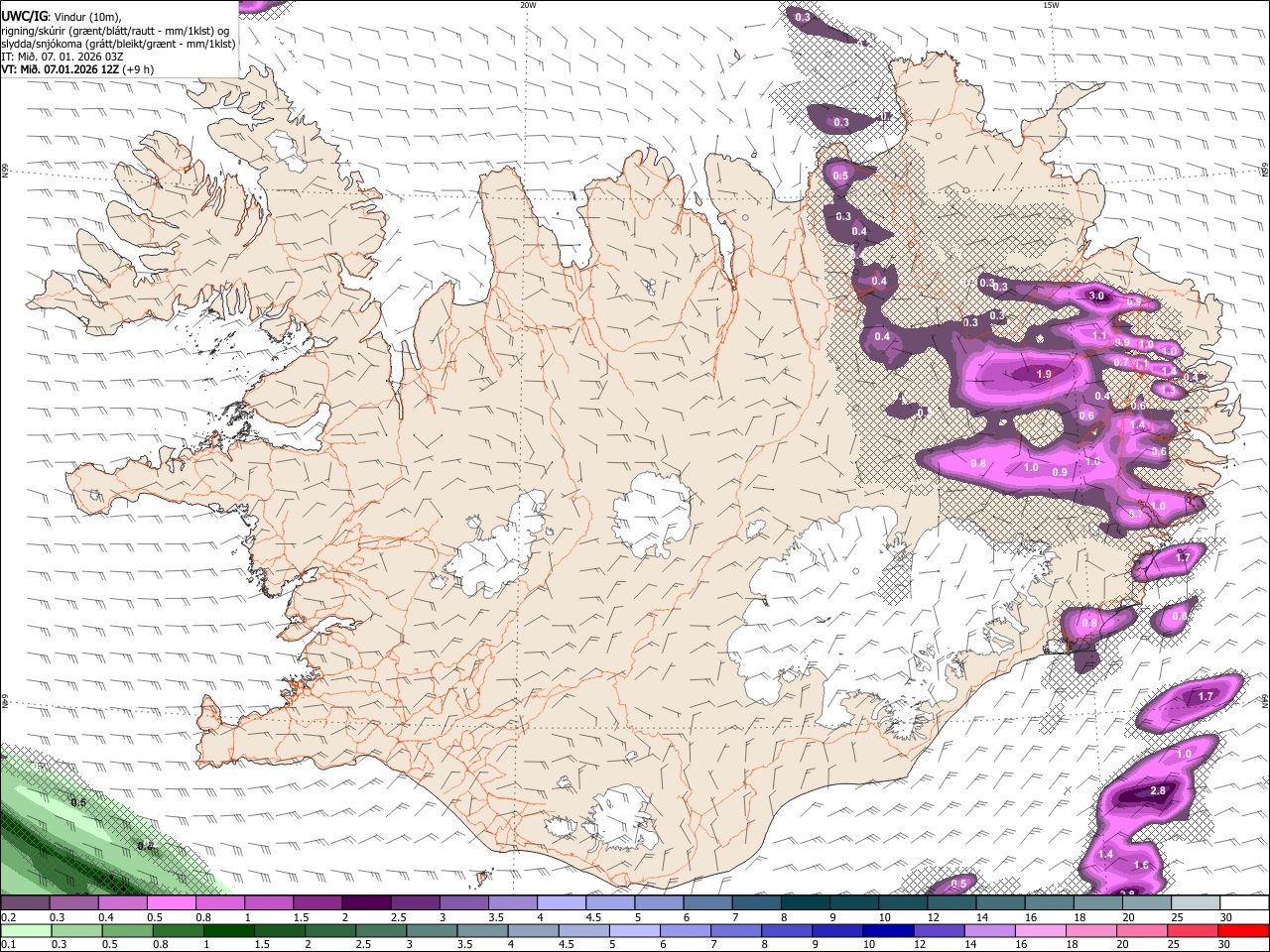The width and height of the screenshot is (1270, 952).
Task: Click the 'IT: Mið. 07. 01. 2026 03Z' line
Action: click(x=63, y=57)
